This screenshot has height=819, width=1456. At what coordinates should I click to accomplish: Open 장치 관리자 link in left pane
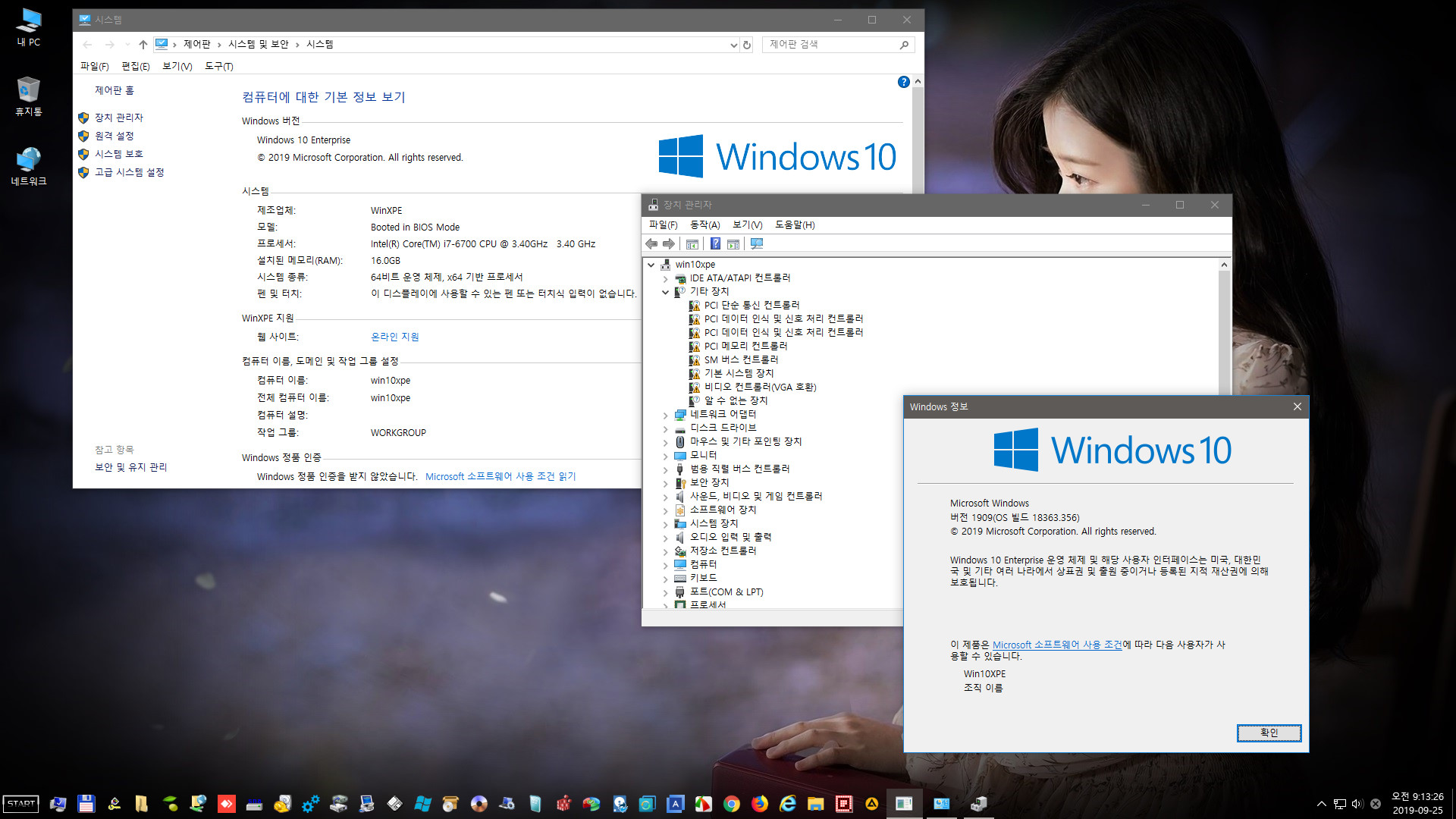pyautogui.click(x=118, y=118)
